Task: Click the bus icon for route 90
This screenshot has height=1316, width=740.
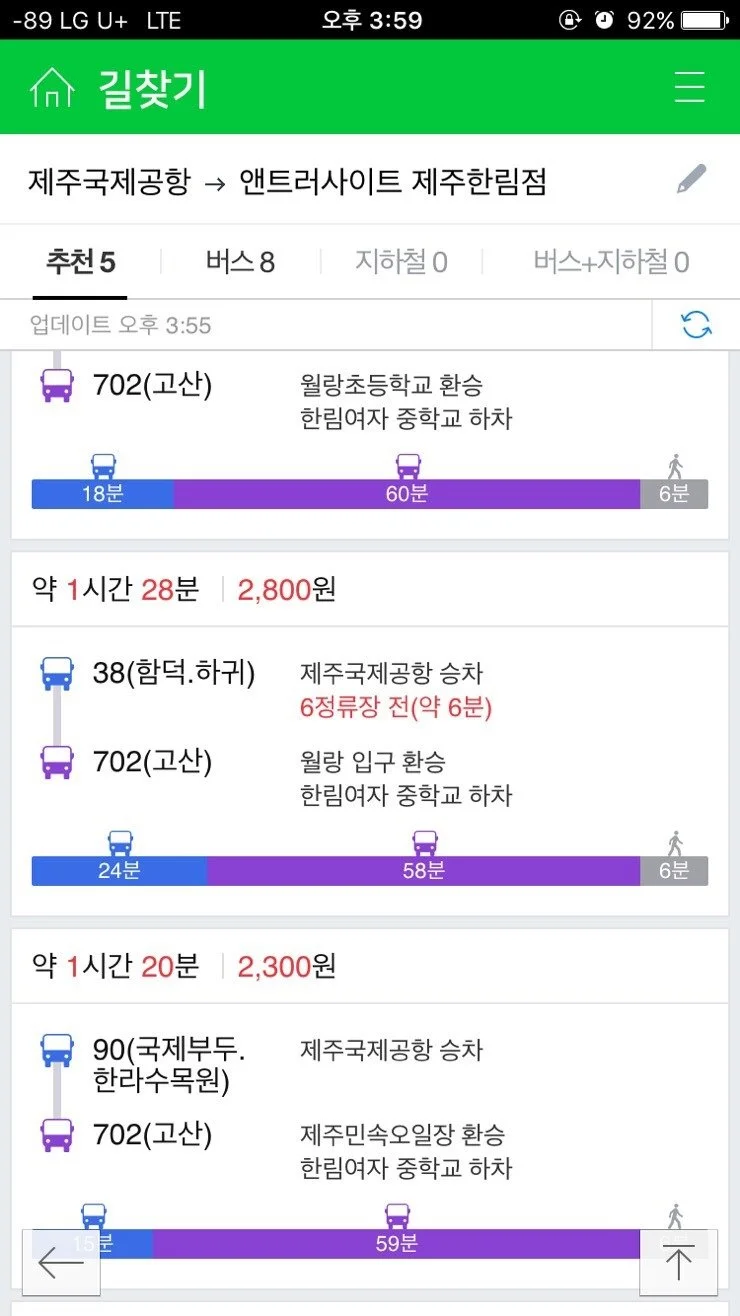Action: [55, 1050]
